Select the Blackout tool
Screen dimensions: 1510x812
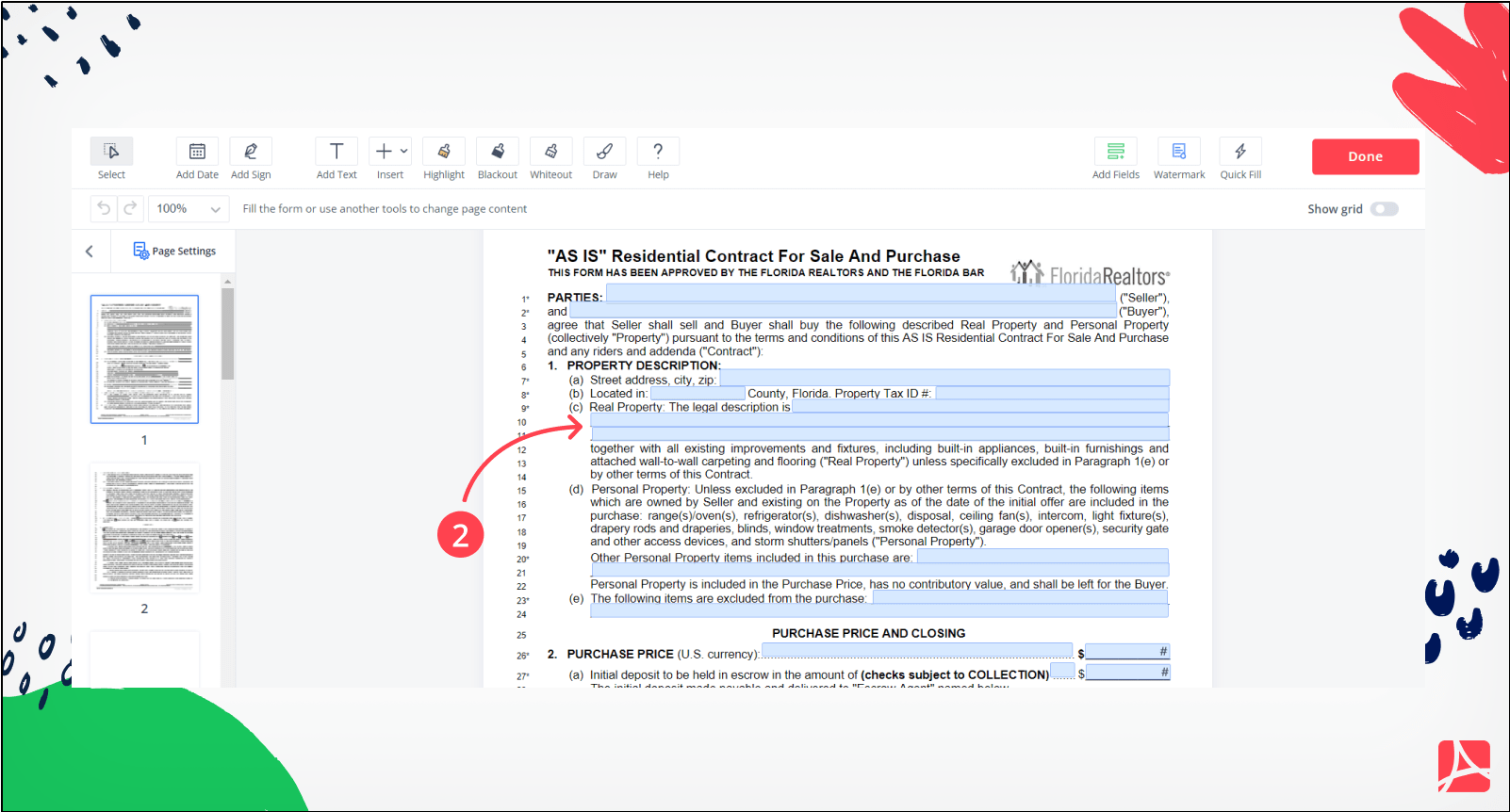click(x=498, y=152)
